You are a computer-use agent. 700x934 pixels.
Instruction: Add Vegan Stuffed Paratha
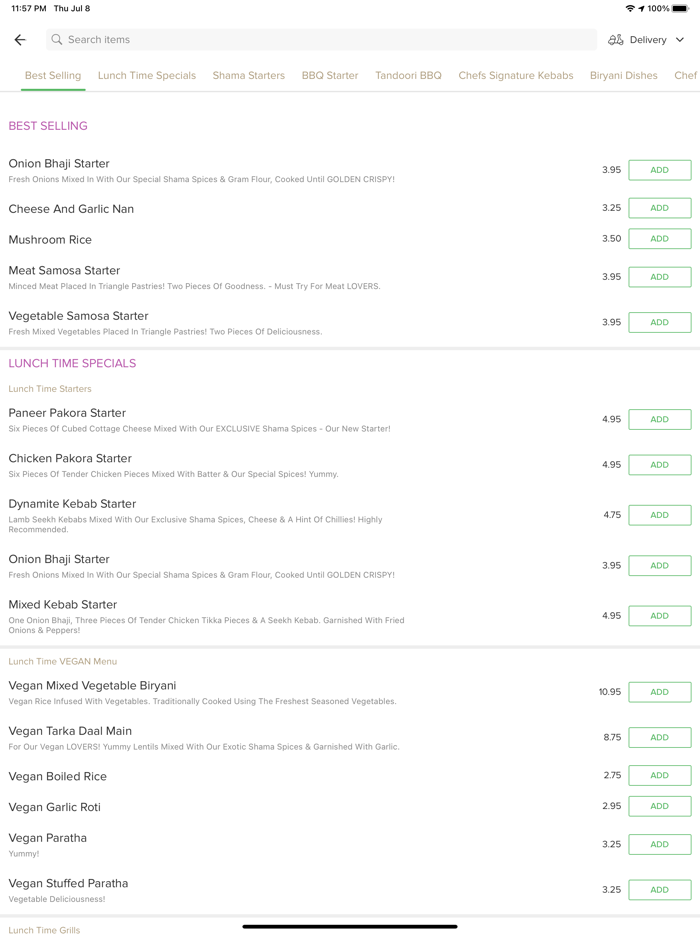tap(659, 890)
